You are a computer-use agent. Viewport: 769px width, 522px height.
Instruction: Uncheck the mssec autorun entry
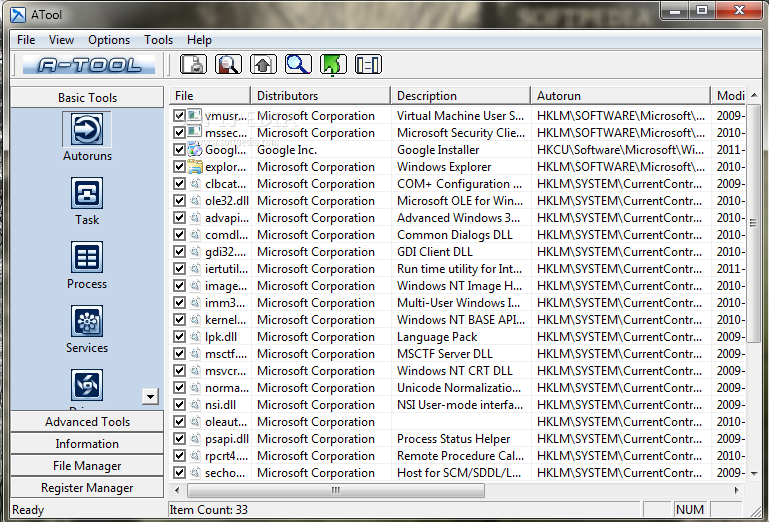[x=179, y=132]
